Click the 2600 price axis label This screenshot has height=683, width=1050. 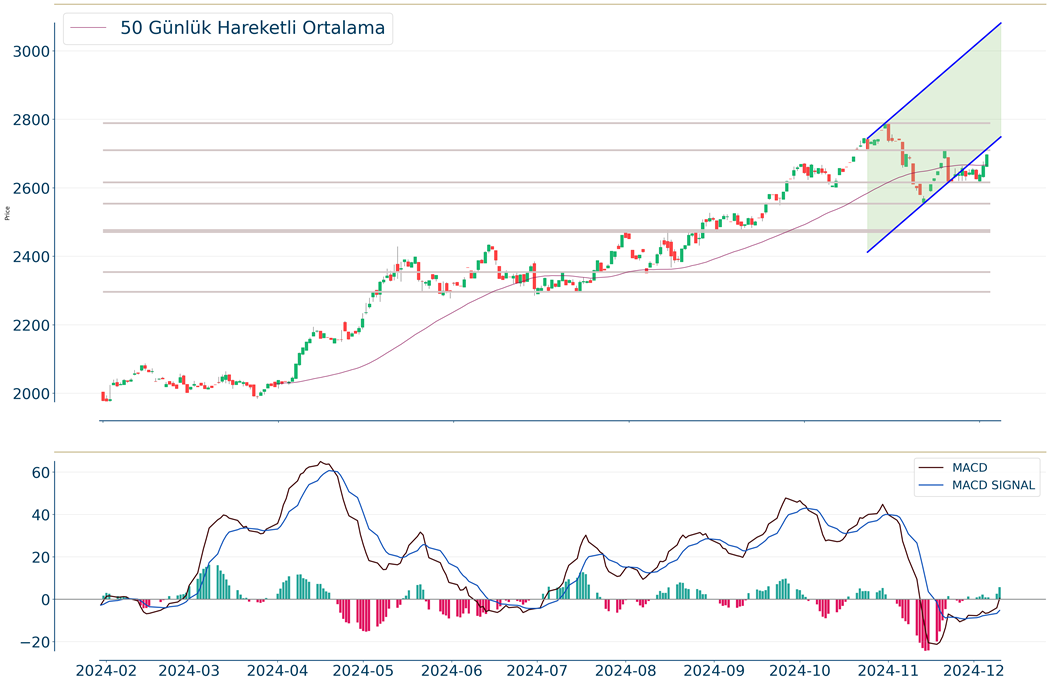(31, 189)
